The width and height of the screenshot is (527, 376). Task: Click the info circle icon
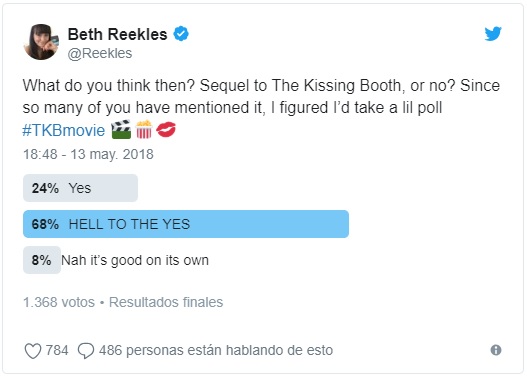(496, 350)
